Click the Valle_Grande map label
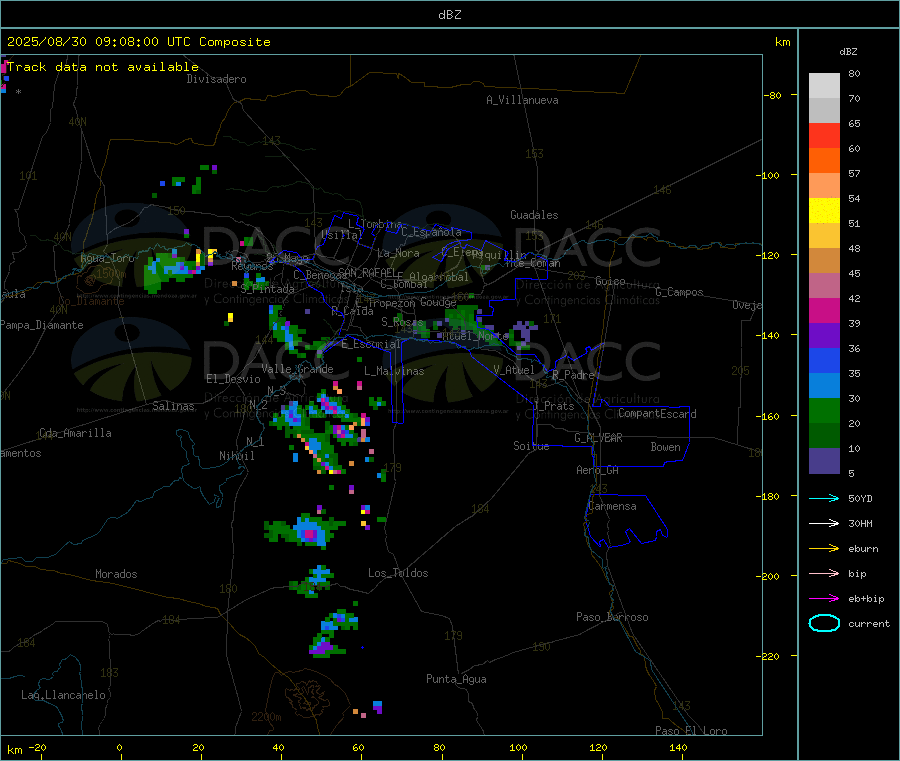 point(297,369)
